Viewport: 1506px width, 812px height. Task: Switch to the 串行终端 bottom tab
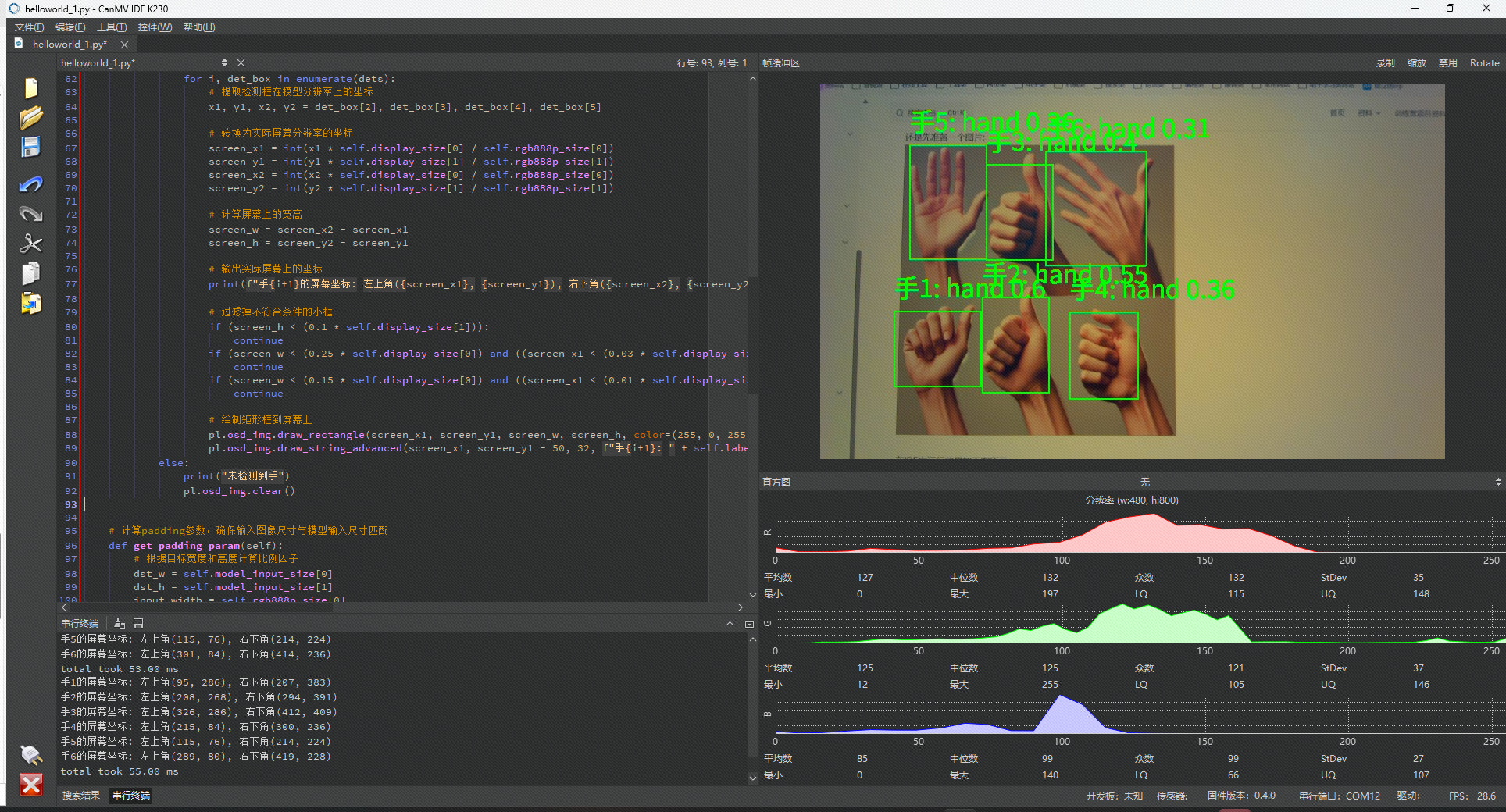(131, 796)
